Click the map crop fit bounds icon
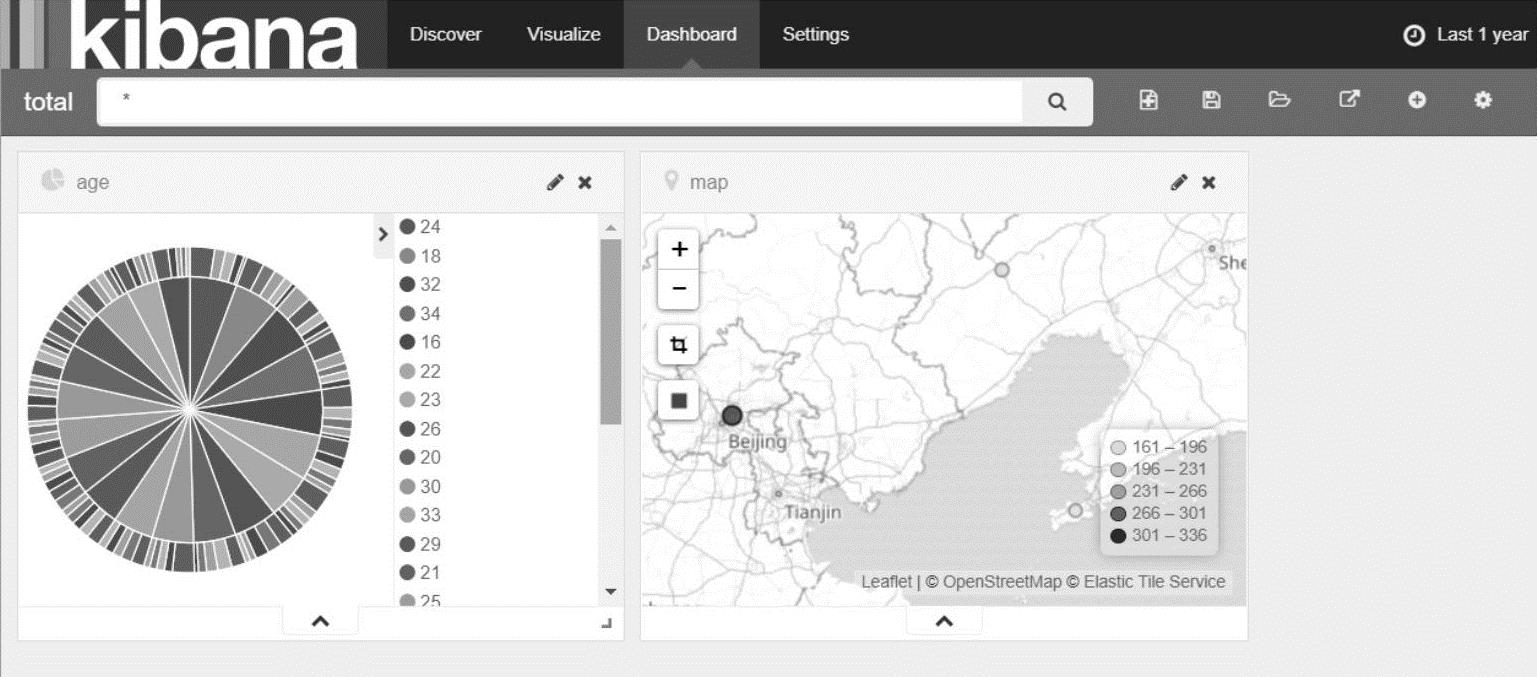 click(x=679, y=346)
